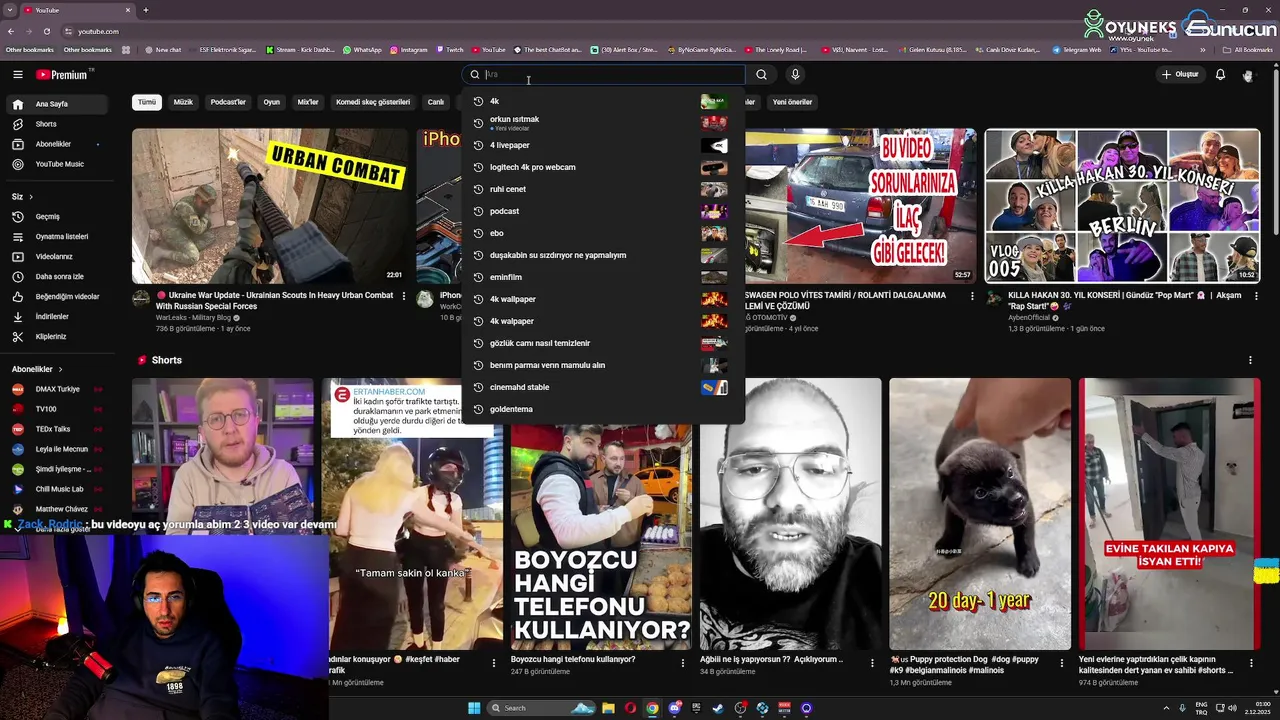Click the Oluştur create button

[1180, 74]
